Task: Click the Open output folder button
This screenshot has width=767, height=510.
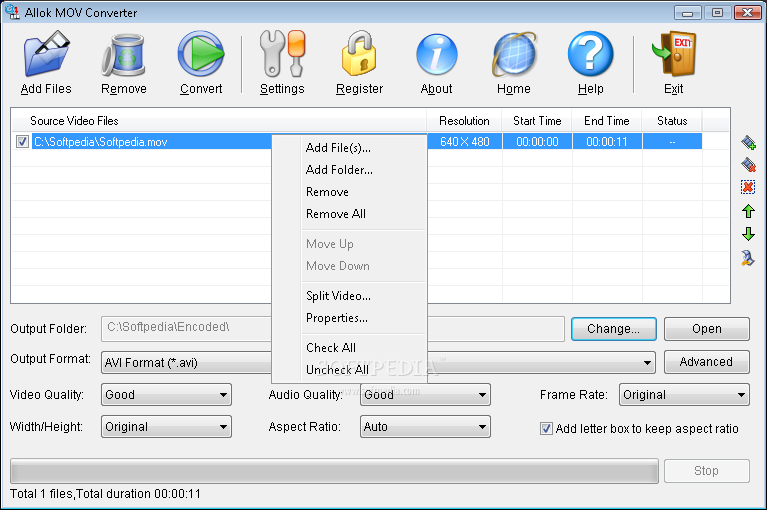Action: click(x=706, y=329)
